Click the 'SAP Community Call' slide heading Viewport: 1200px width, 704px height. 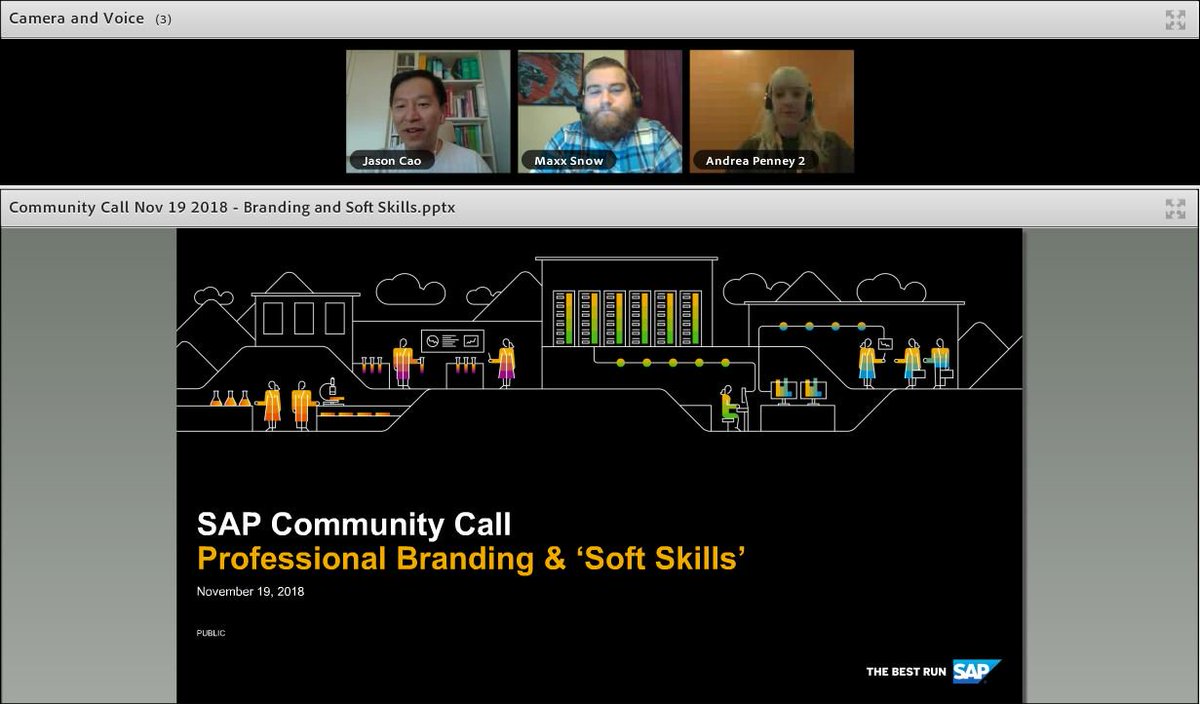(354, 525)
